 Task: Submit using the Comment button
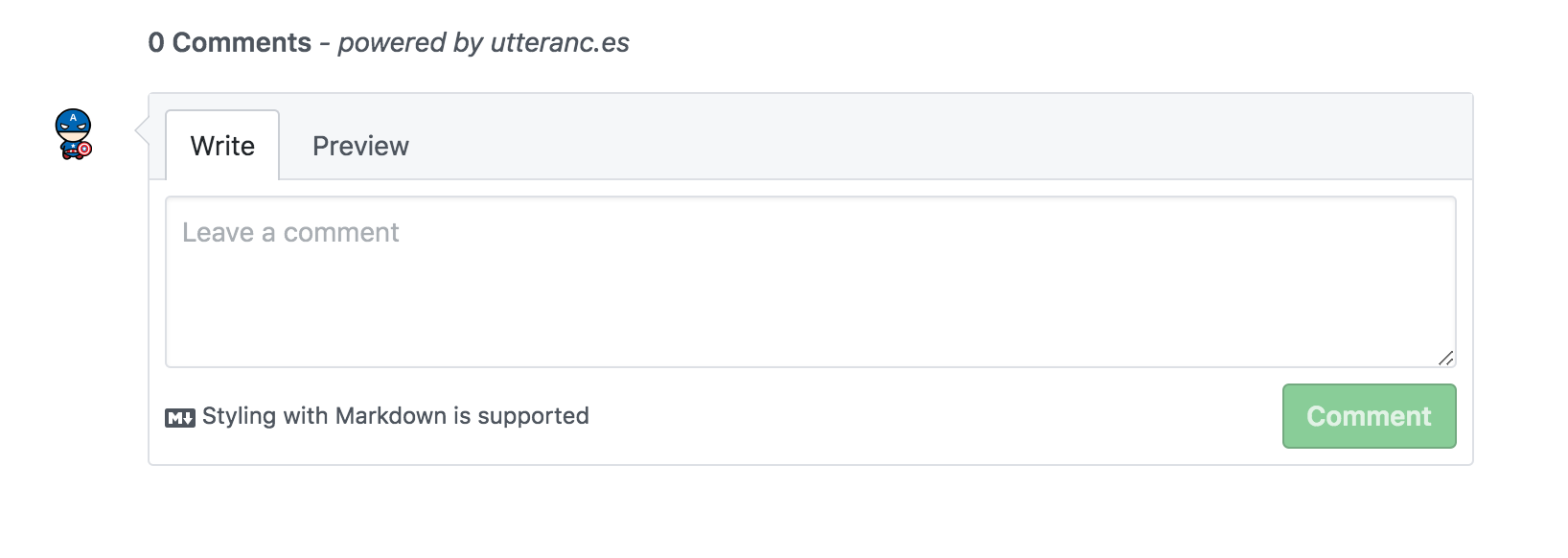coord(1369,416)
